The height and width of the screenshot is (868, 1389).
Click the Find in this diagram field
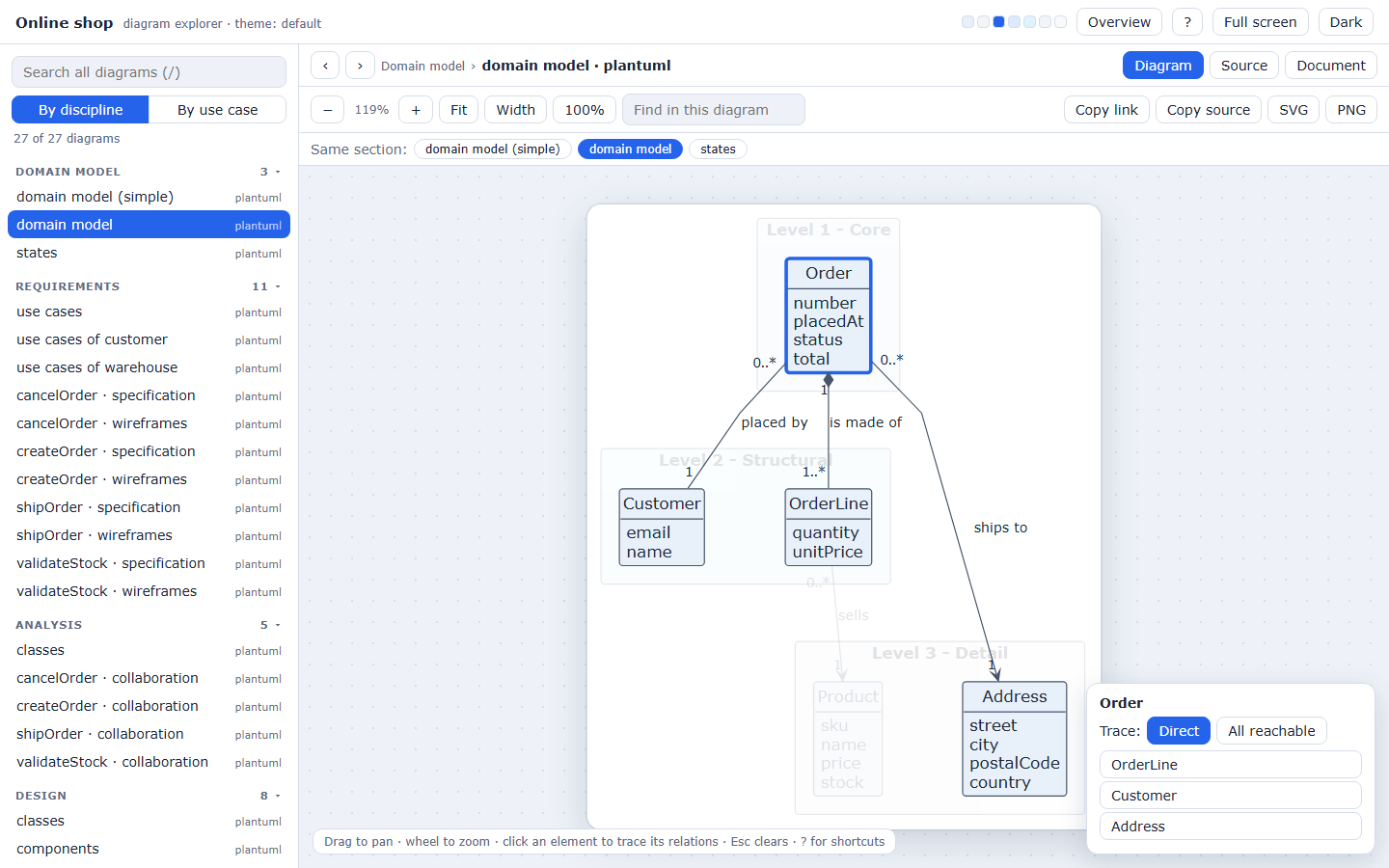tap(714, 110)
